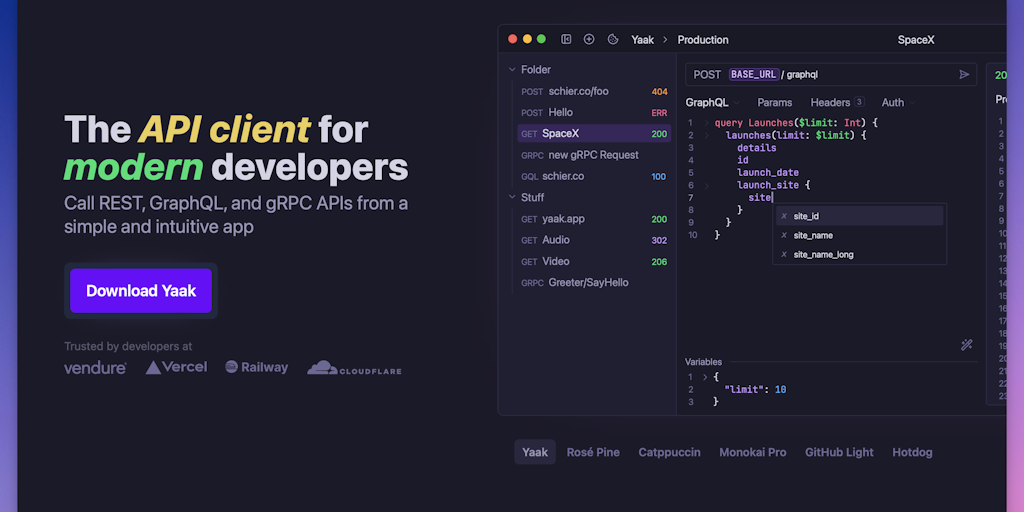Click the 100 status on schier.co row
The height and width of the screenshot is (512, 1024).
point(659,177)
